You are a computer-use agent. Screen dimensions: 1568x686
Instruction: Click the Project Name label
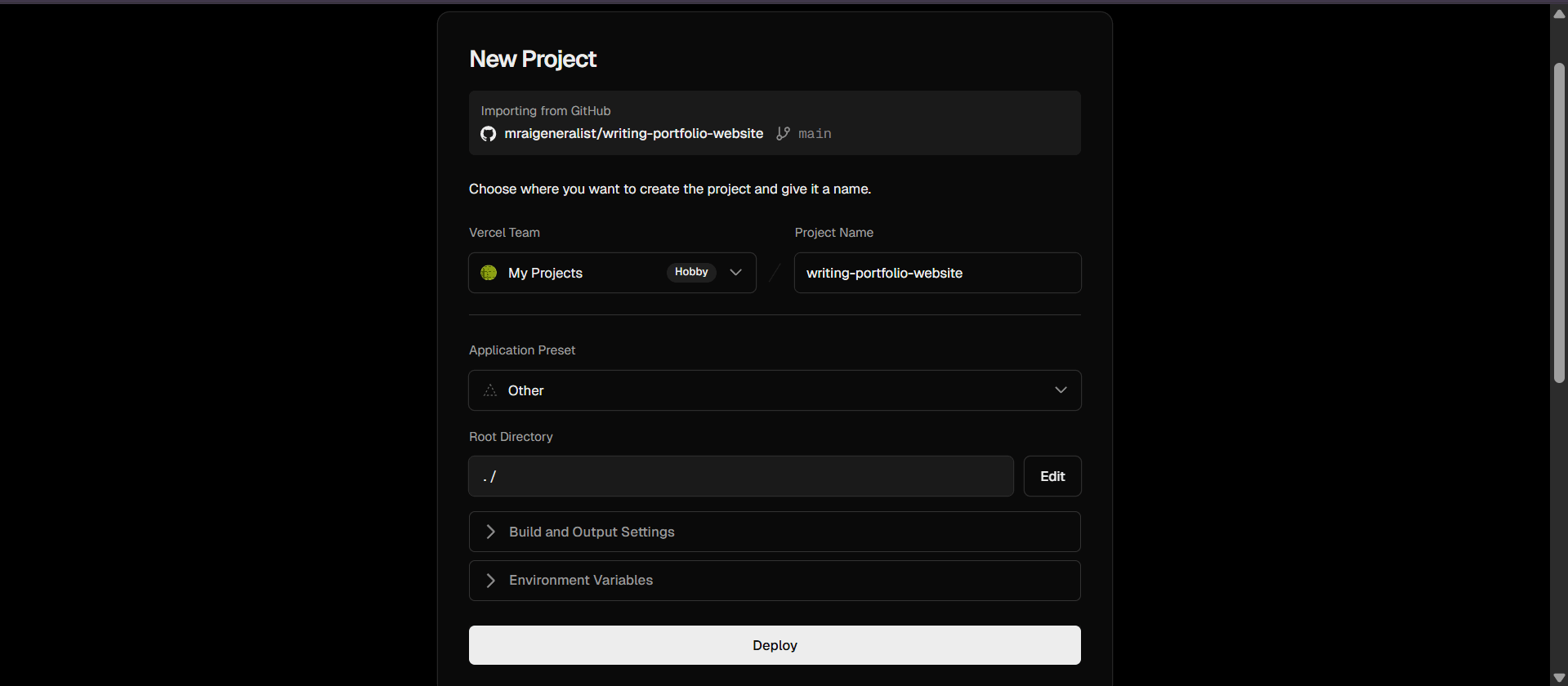[x=834, y=233]
